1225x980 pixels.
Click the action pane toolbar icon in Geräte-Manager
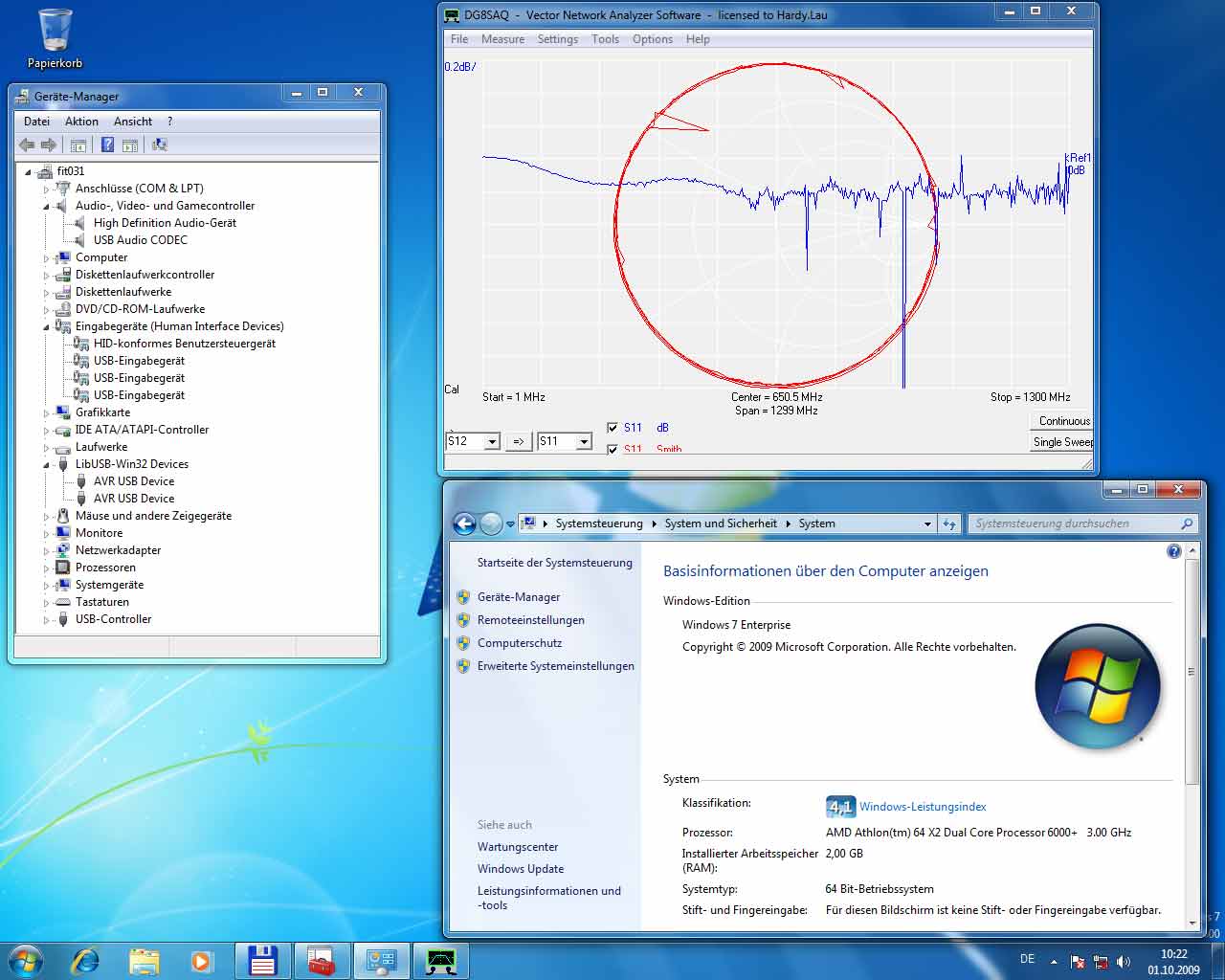[130, 145]
